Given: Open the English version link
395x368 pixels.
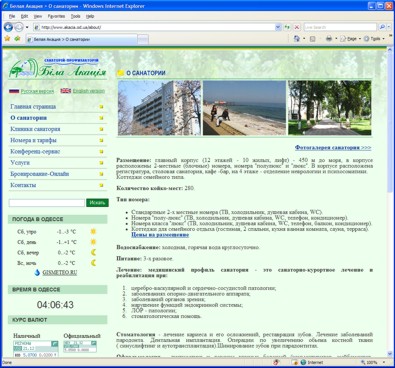Looking at the screenshot, I should tap(89, 91).
